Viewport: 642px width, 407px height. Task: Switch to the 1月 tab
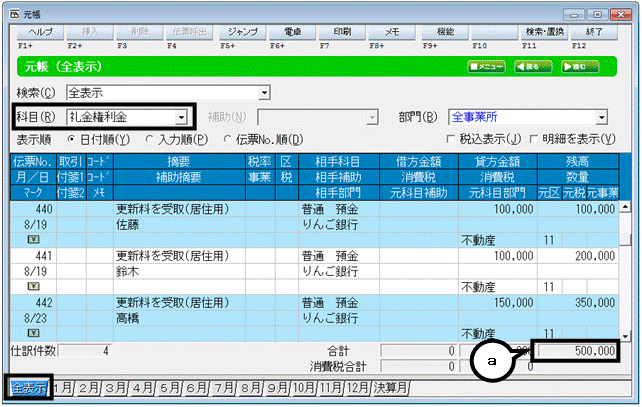pyautogui.click(x=63, y=387)
